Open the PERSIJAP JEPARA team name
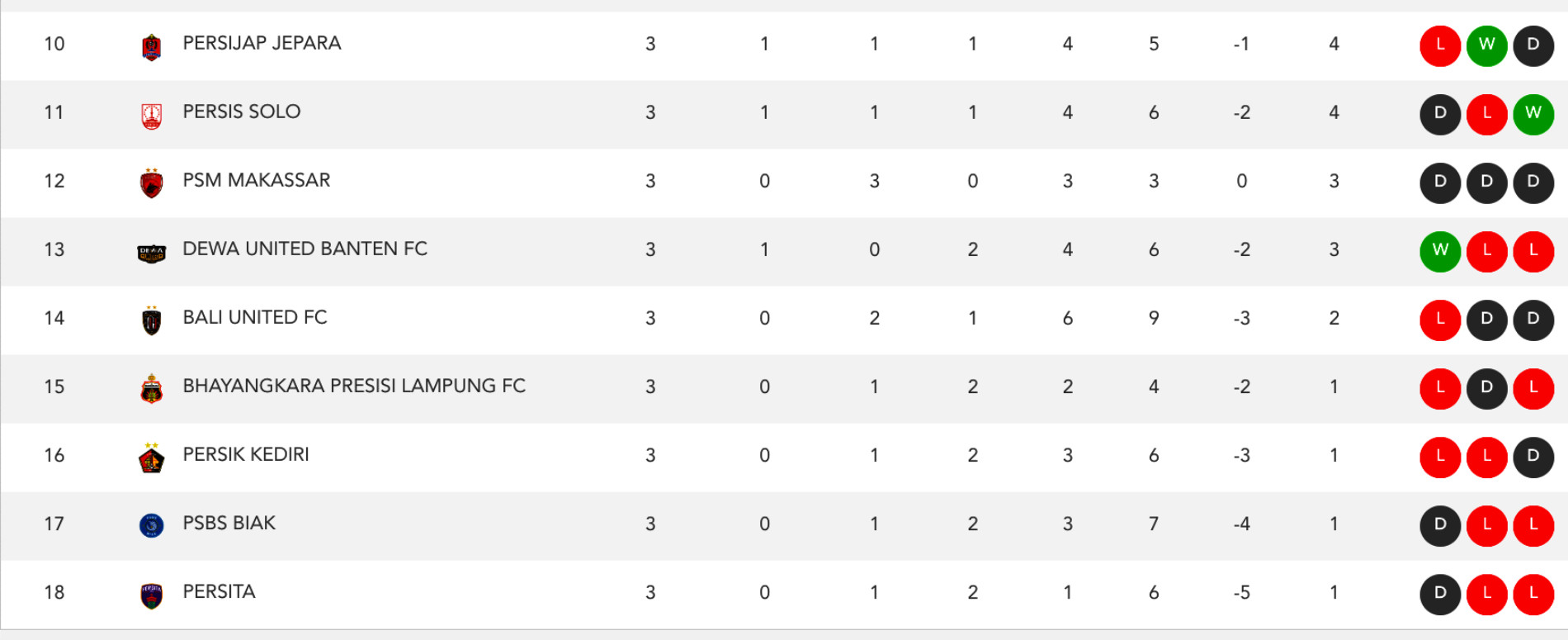The width and height of the screenshot is (1568, 640). pos(262,43)
